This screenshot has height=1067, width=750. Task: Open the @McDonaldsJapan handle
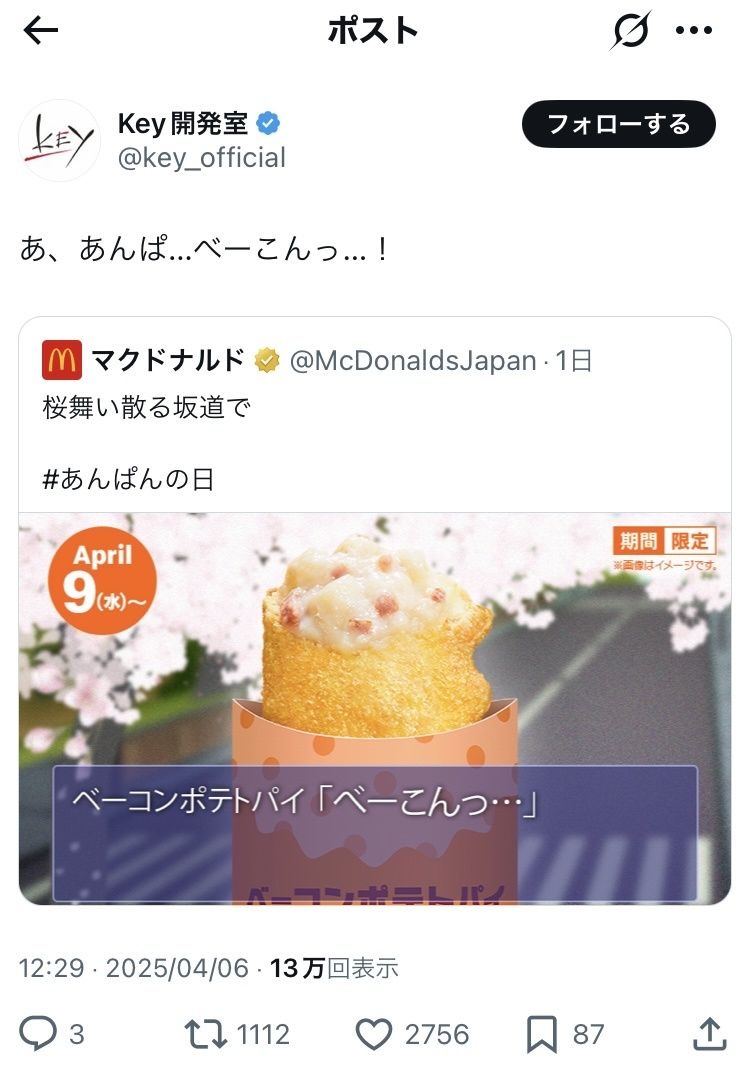413,360
